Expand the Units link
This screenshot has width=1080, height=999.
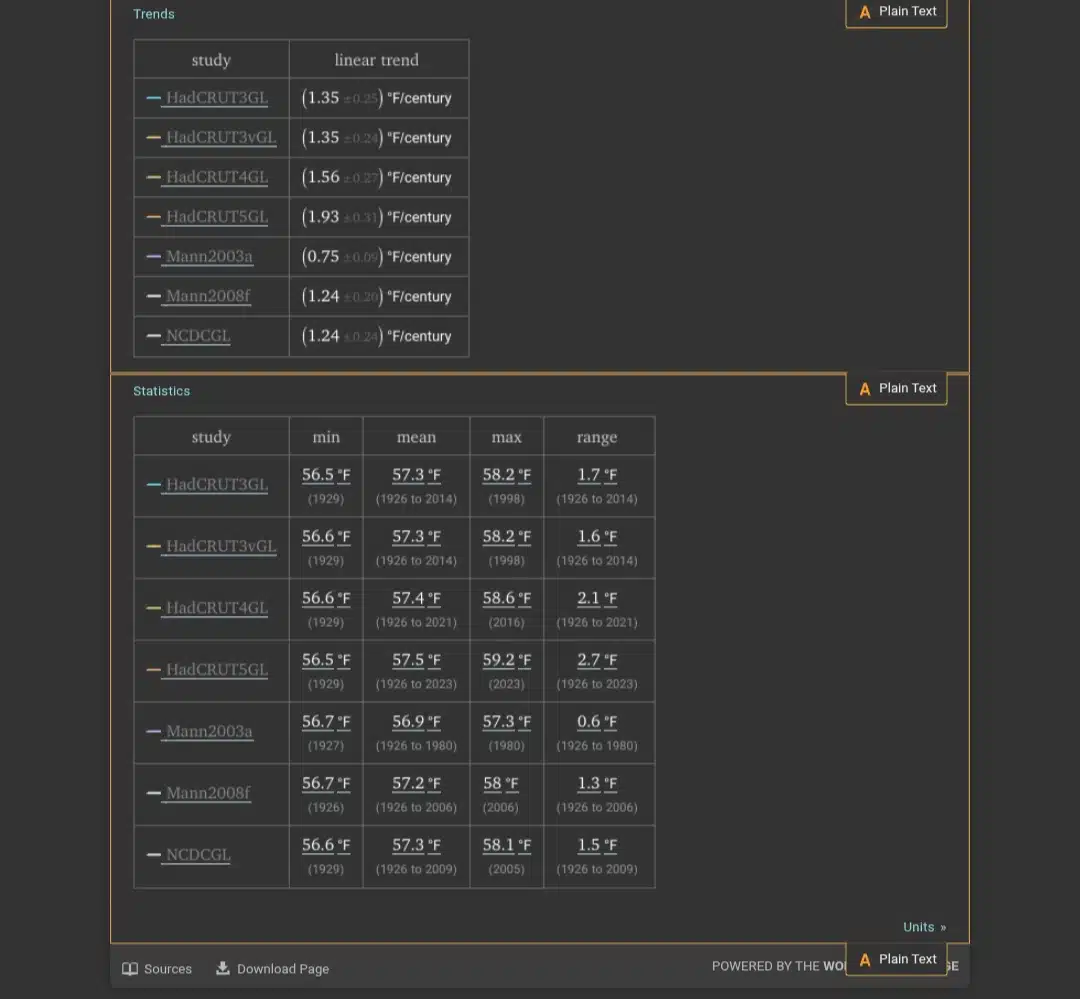point(924,927)
